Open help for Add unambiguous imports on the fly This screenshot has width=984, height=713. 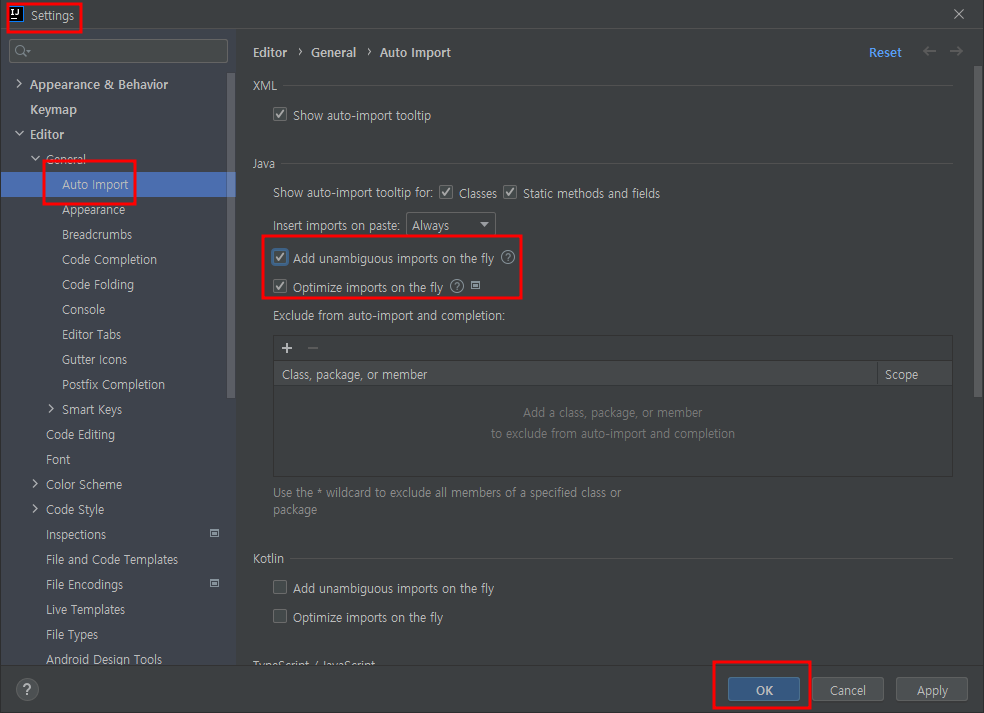click(508, 257)
